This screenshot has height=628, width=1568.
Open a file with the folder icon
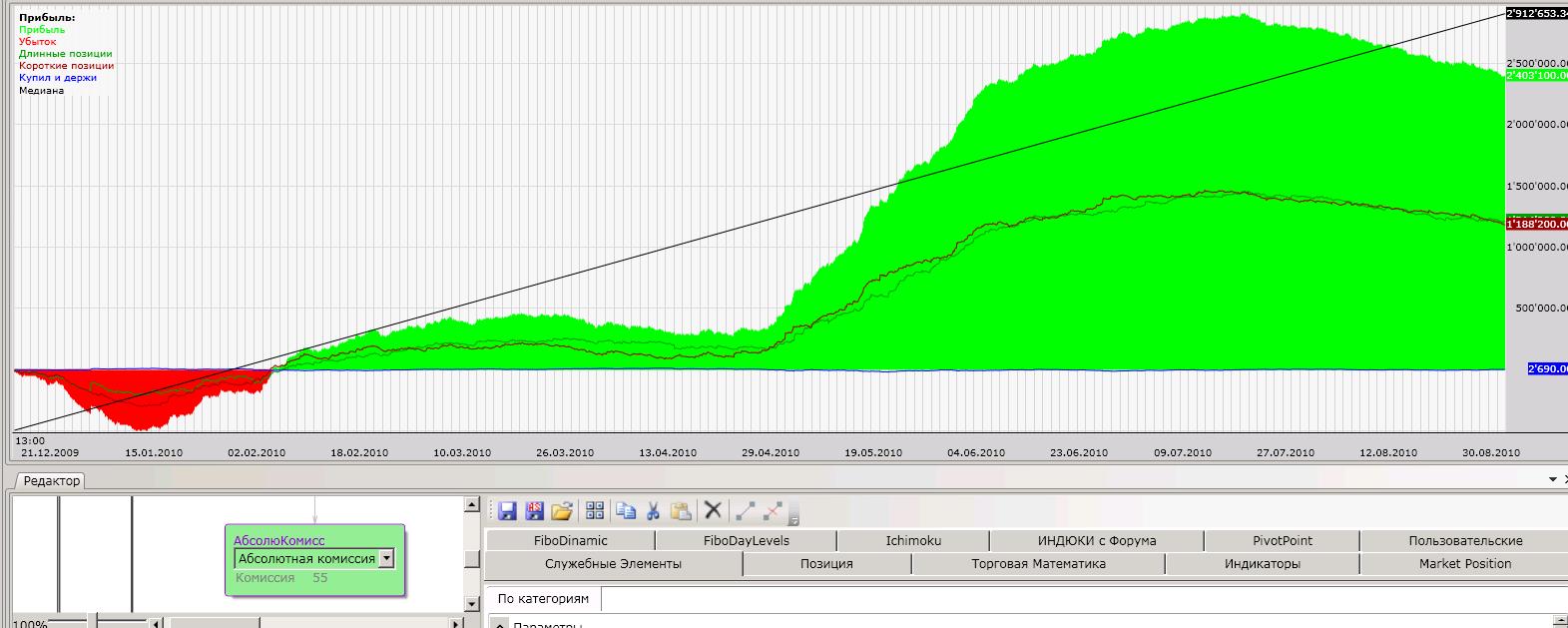[x=562, y=511]
